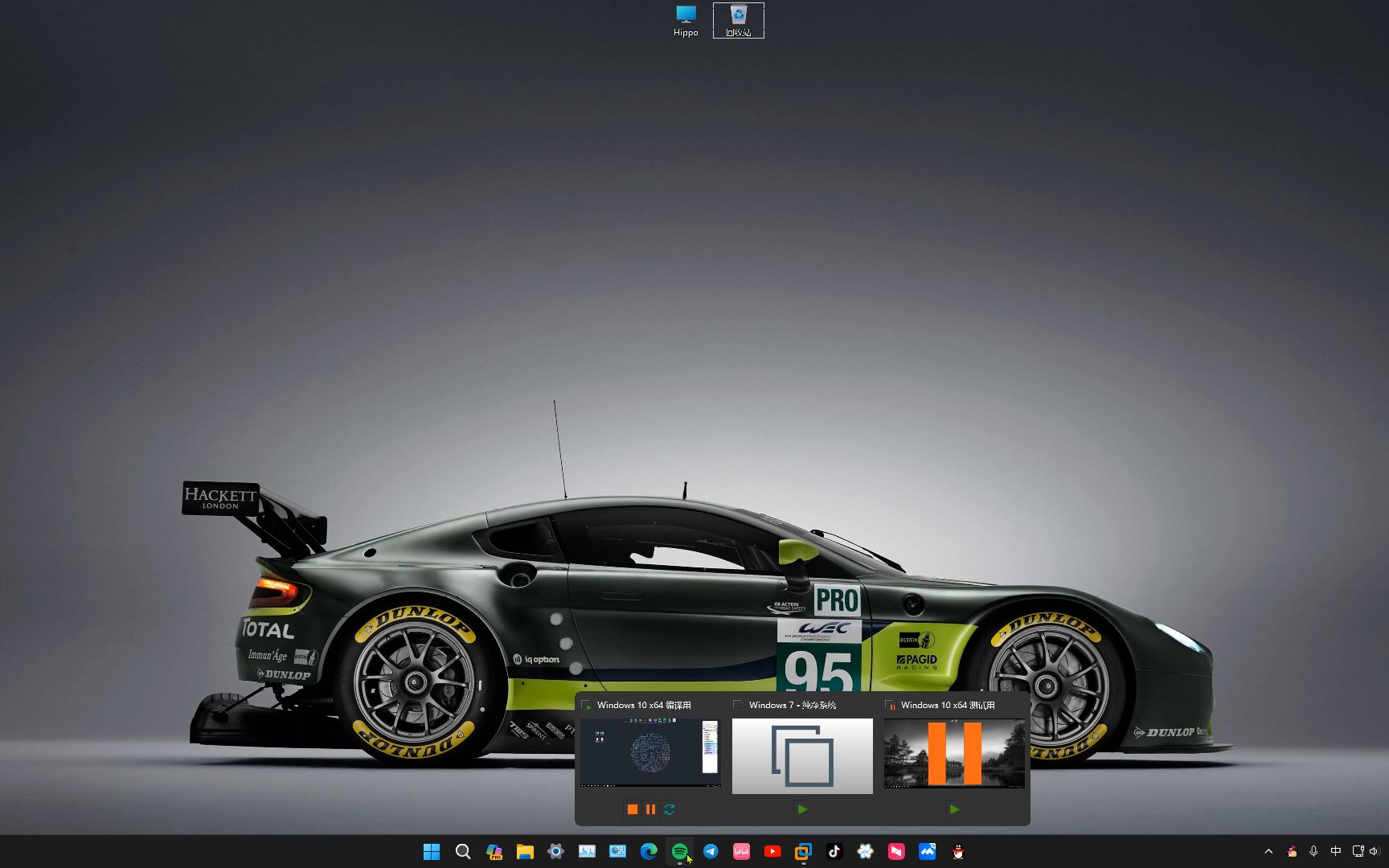
Task: Resume the Windows 10 x64 测试用 VM
Action: click(x=954, y=809)
